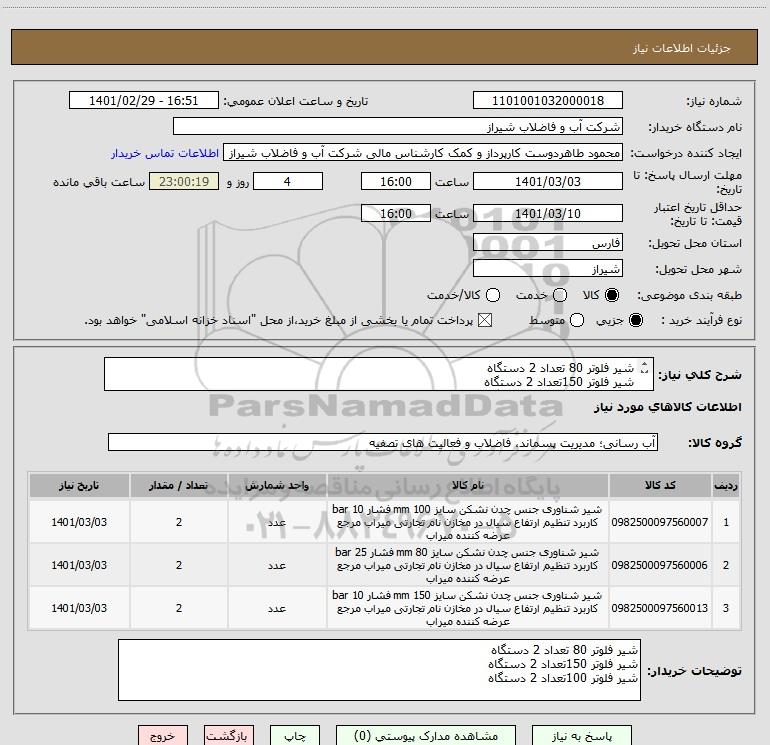Click the request creator field محمود طاهردوست
The width and height of the screenshot is (770, 745).
[x=423, y=153]
